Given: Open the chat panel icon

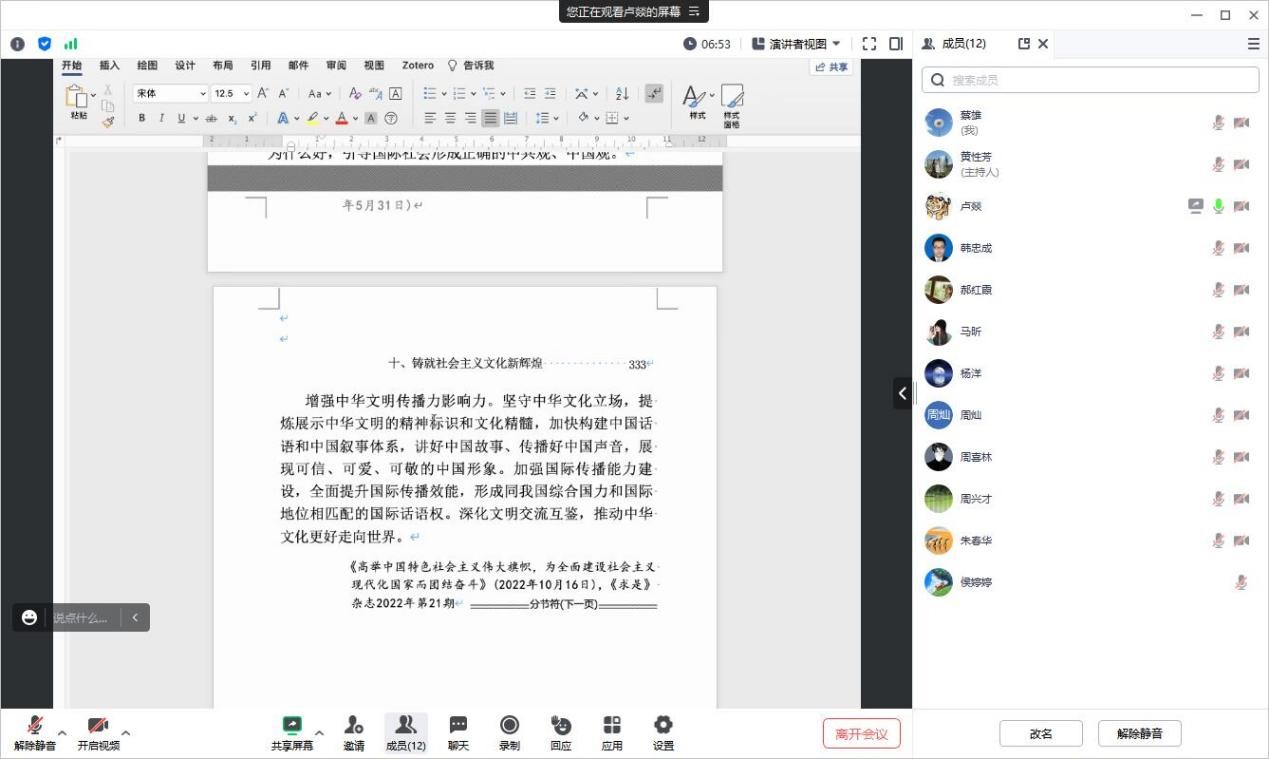Looking at the screenshot, I should click(x=458, y=726).
